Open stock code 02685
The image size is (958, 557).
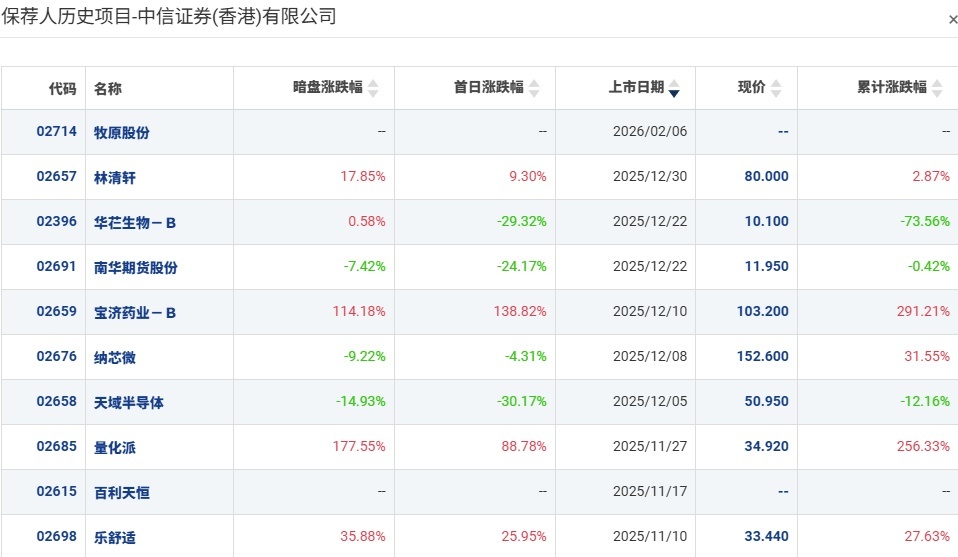coord(57,446)
